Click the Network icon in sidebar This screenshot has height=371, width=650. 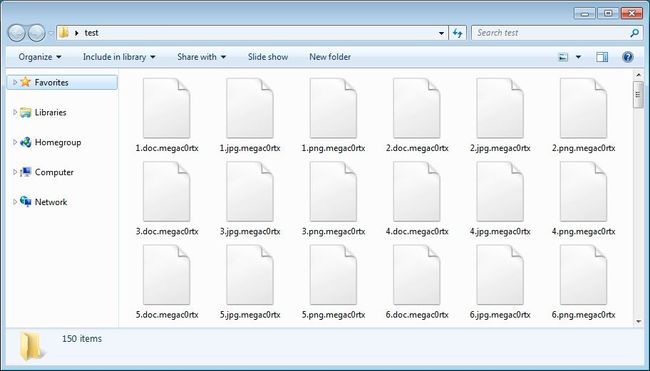point(26,201)
